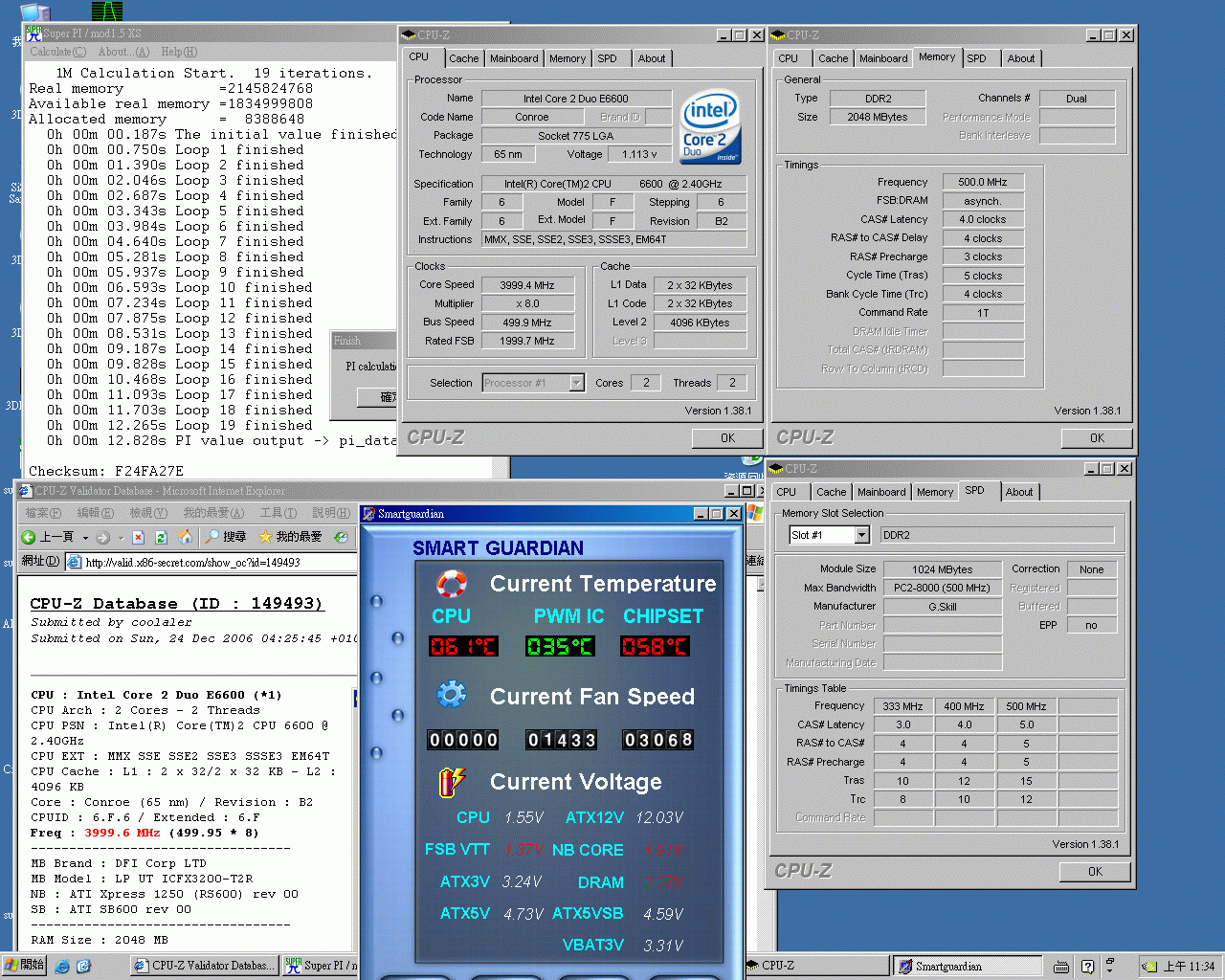Click the Start button on the taskbar

pyautogui.click(x=25, y=966)
